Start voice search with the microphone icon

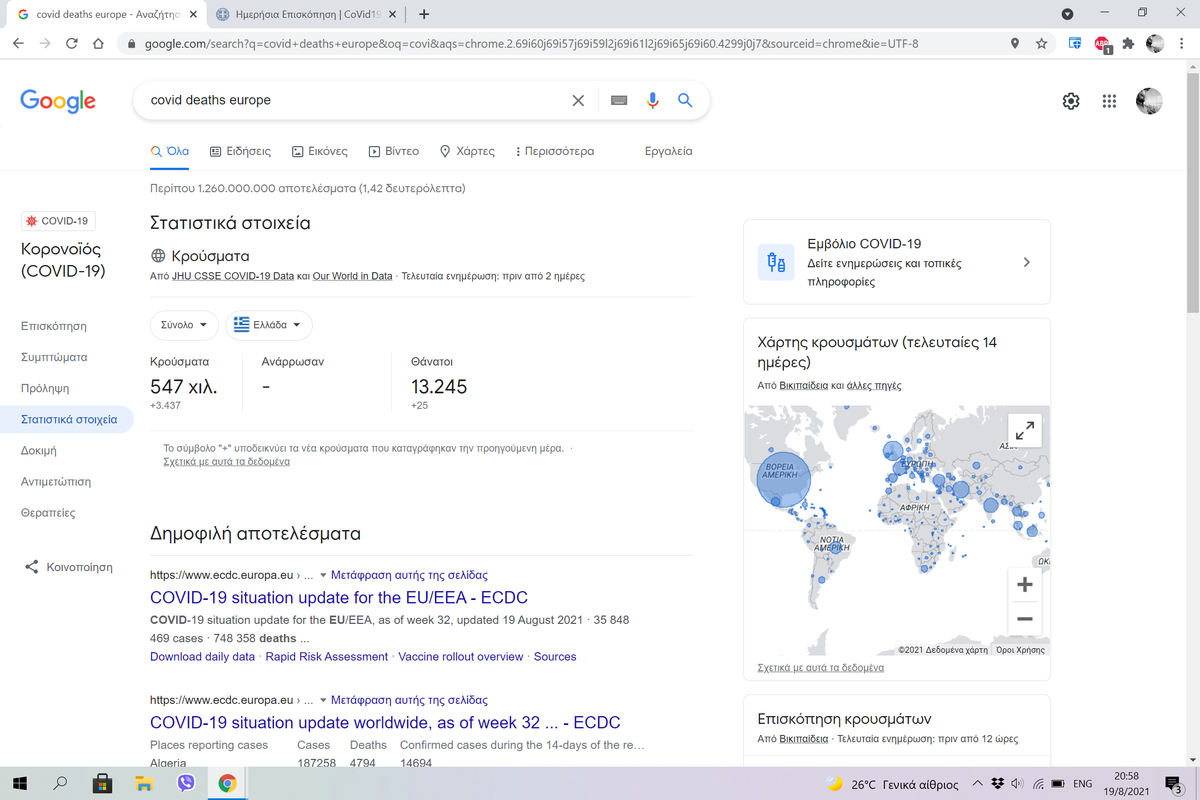pyautogui.click(x=653, y=100)
